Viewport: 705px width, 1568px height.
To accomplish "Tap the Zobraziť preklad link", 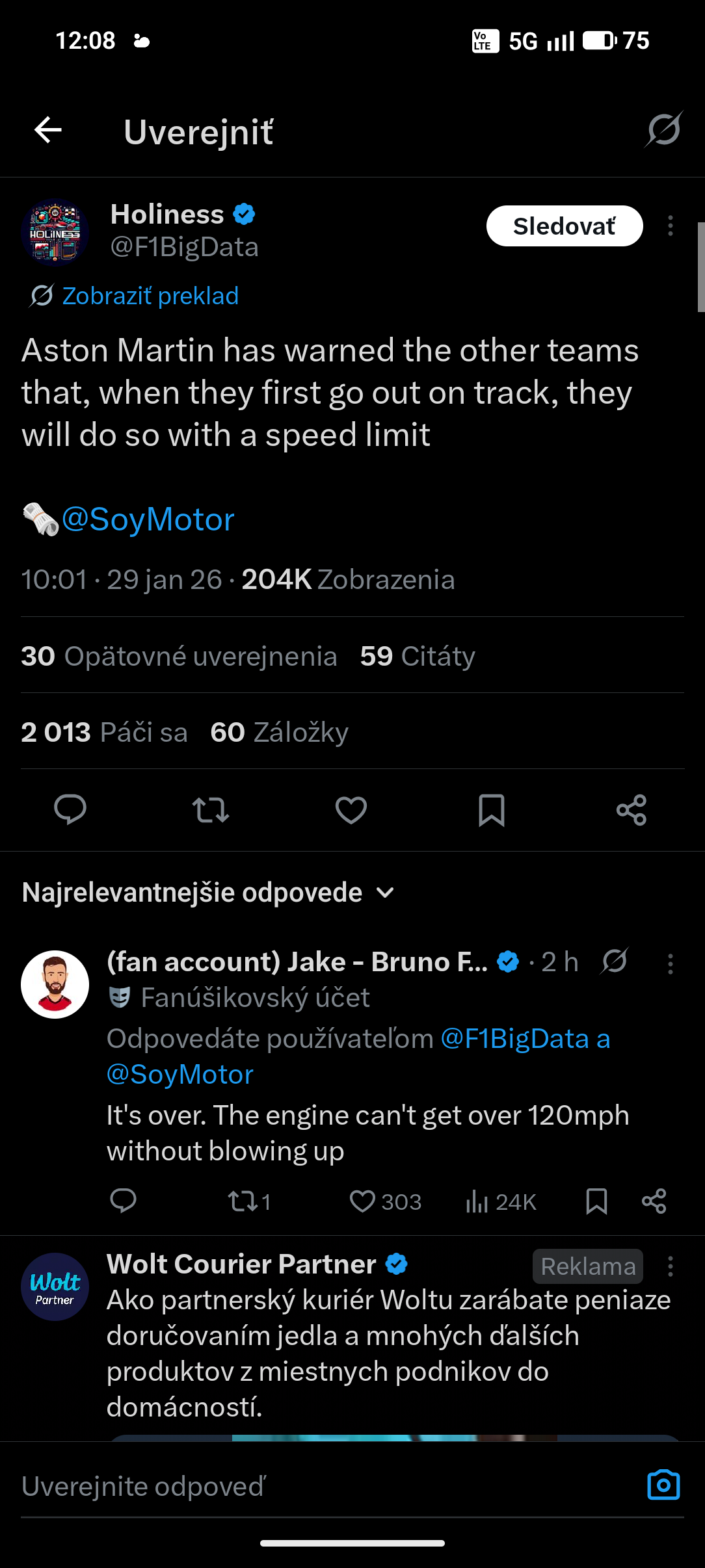I will pyautogui.click(x=150, y=296).
